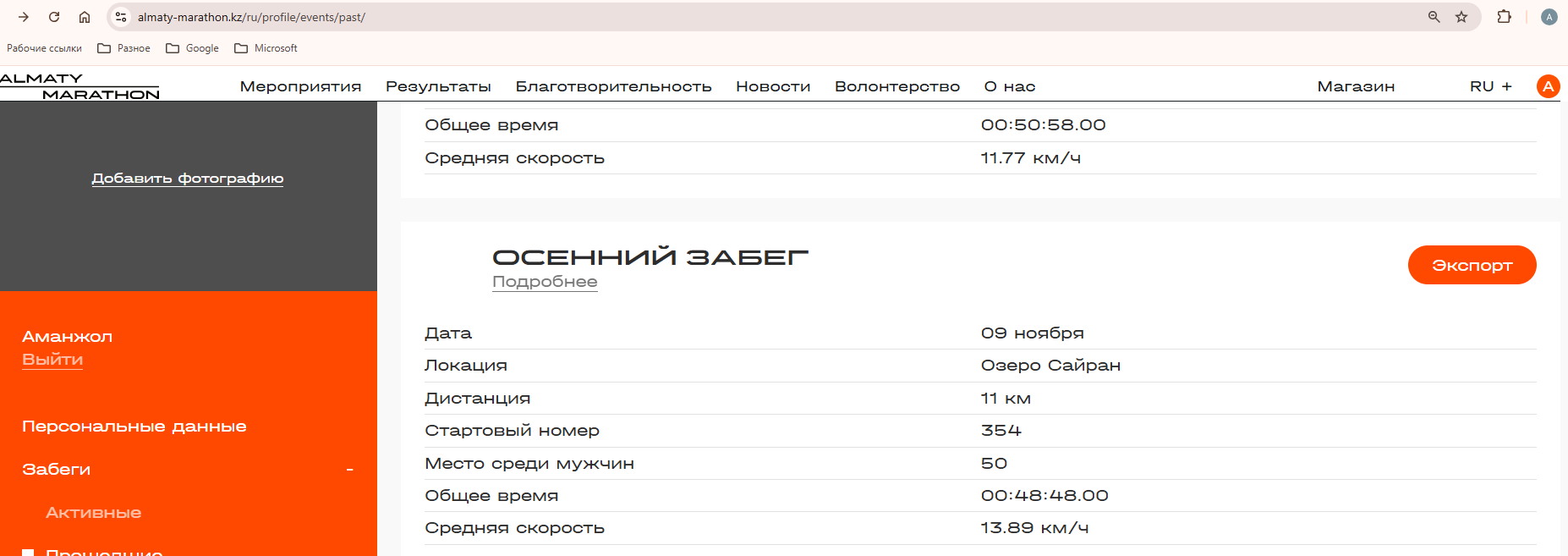Click Добавить фотографию link
The width and height of the screenshot is (1568, 556).
[188, 179]
